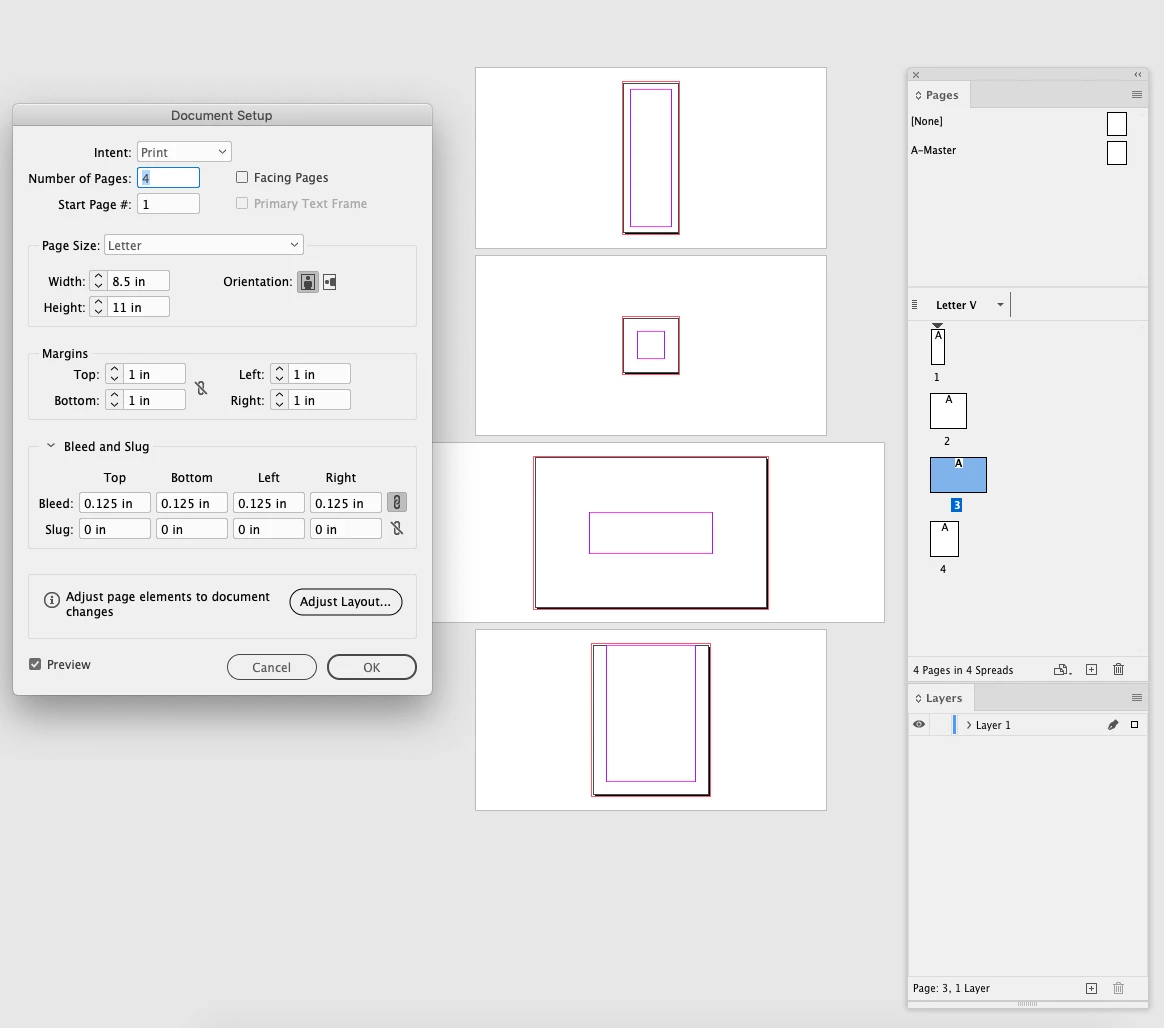Select Layer 1 row in Layers panel
This screenshot has height=1028, width=1164.
pyautogui.click(x=1028, y=725)
